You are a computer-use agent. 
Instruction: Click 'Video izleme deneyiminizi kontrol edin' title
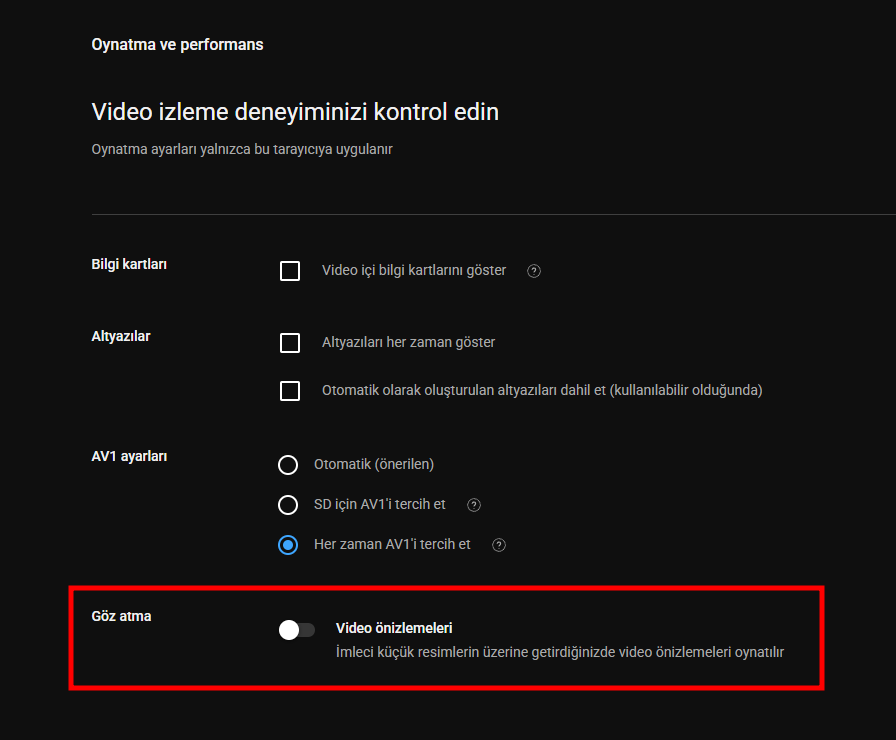[295, 111]
